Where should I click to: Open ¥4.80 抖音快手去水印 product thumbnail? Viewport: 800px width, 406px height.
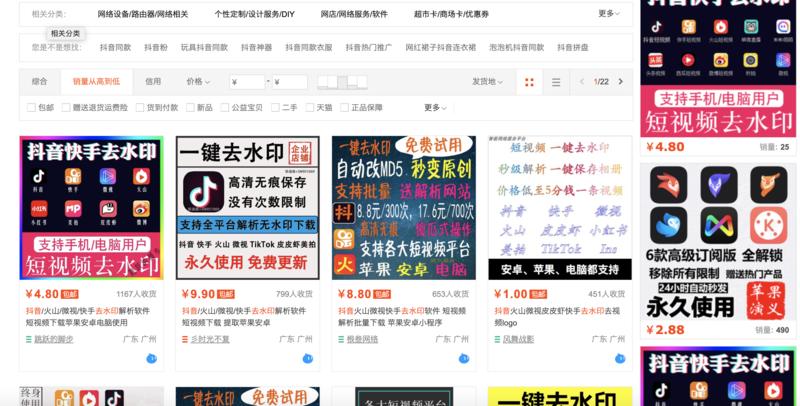[x=91, y=208]
